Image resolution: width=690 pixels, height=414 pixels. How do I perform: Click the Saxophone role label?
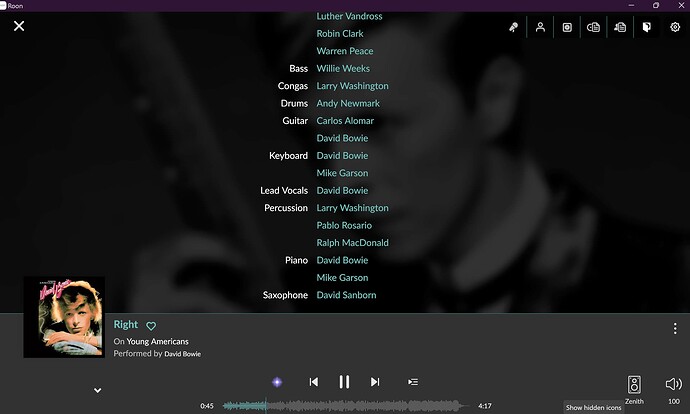click(285, 295)
